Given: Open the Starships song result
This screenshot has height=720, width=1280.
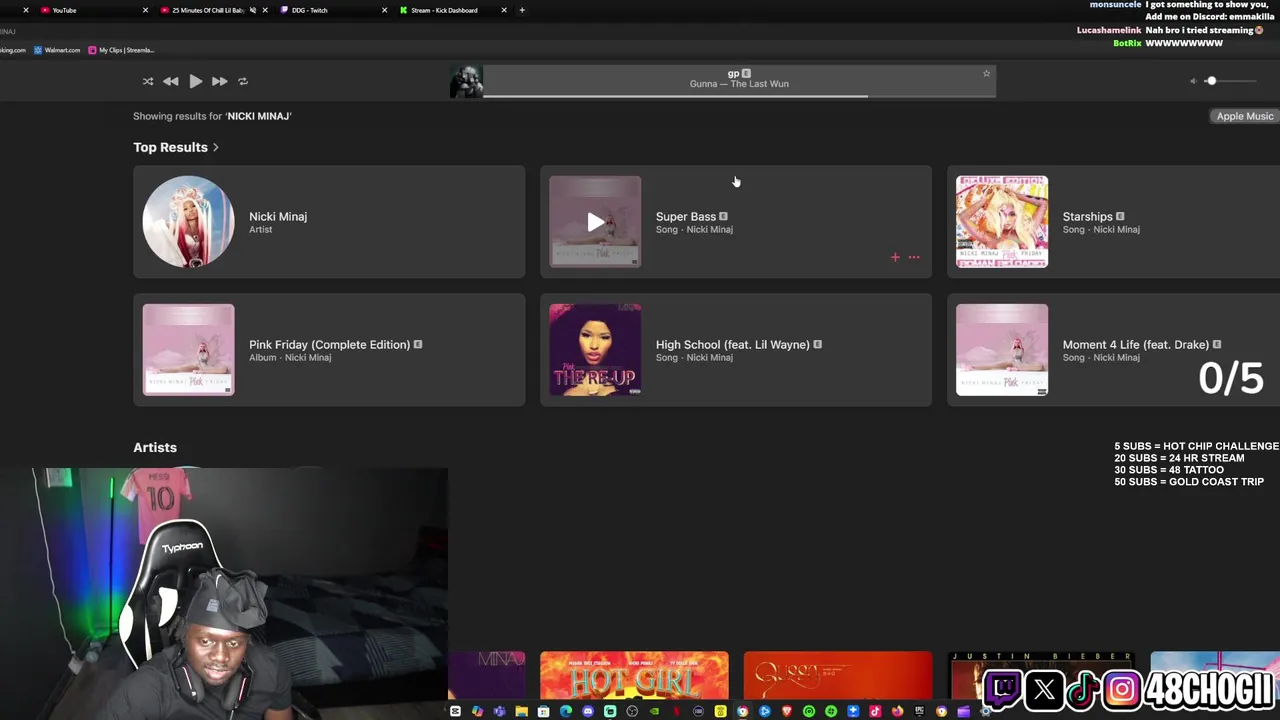Looking at the screenshot, I should point(1113,222).
